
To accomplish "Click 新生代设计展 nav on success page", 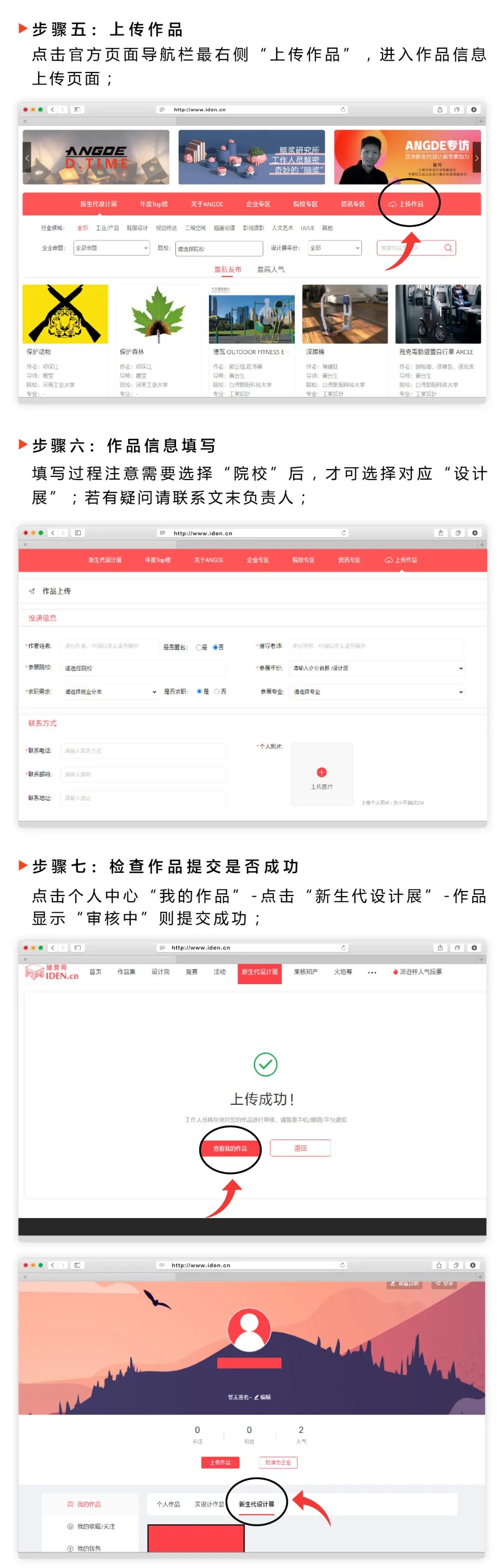I will (x=260, y=972).
